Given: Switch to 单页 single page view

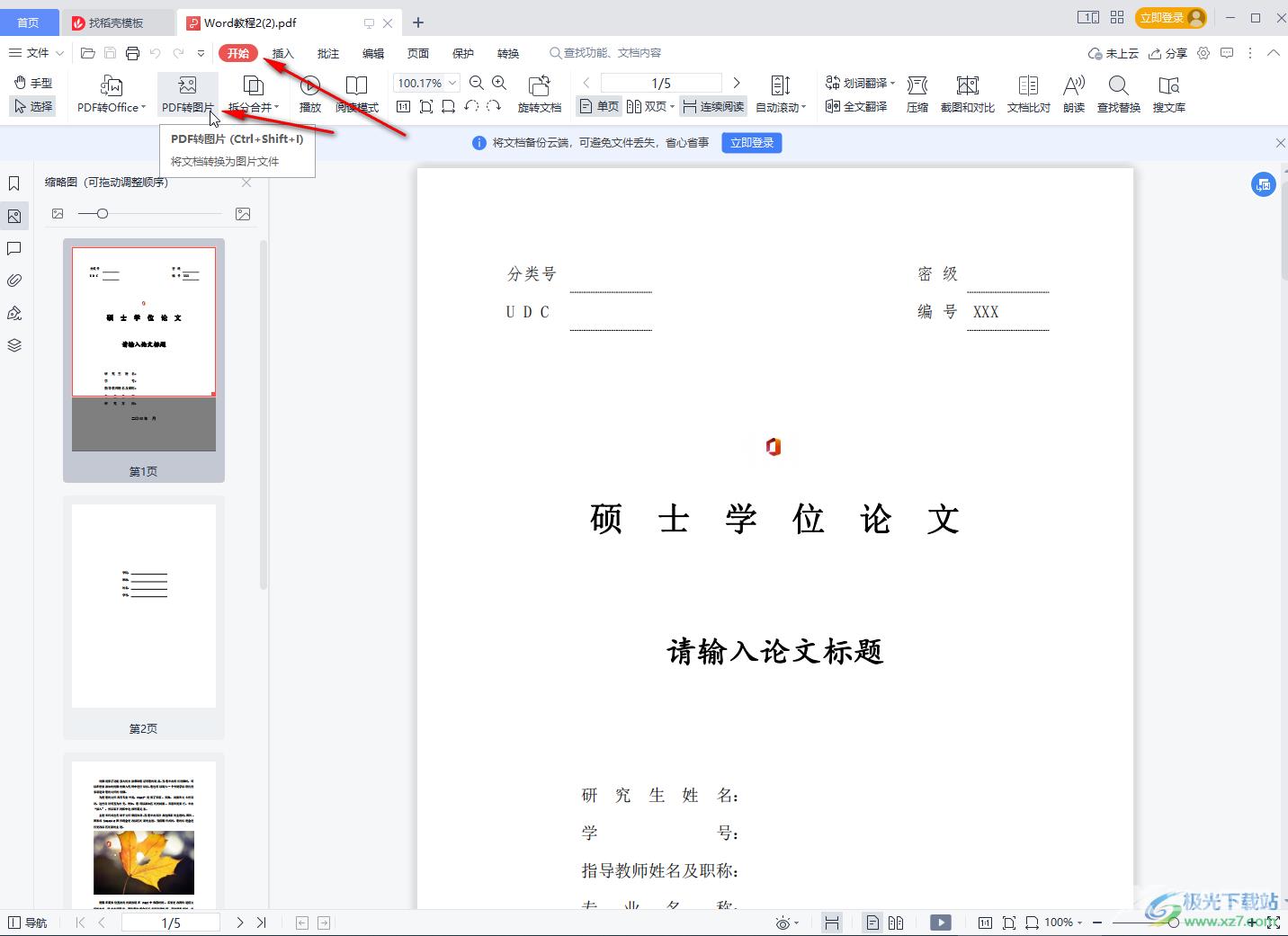Looking at the screenshot, I should pos(599,106).
